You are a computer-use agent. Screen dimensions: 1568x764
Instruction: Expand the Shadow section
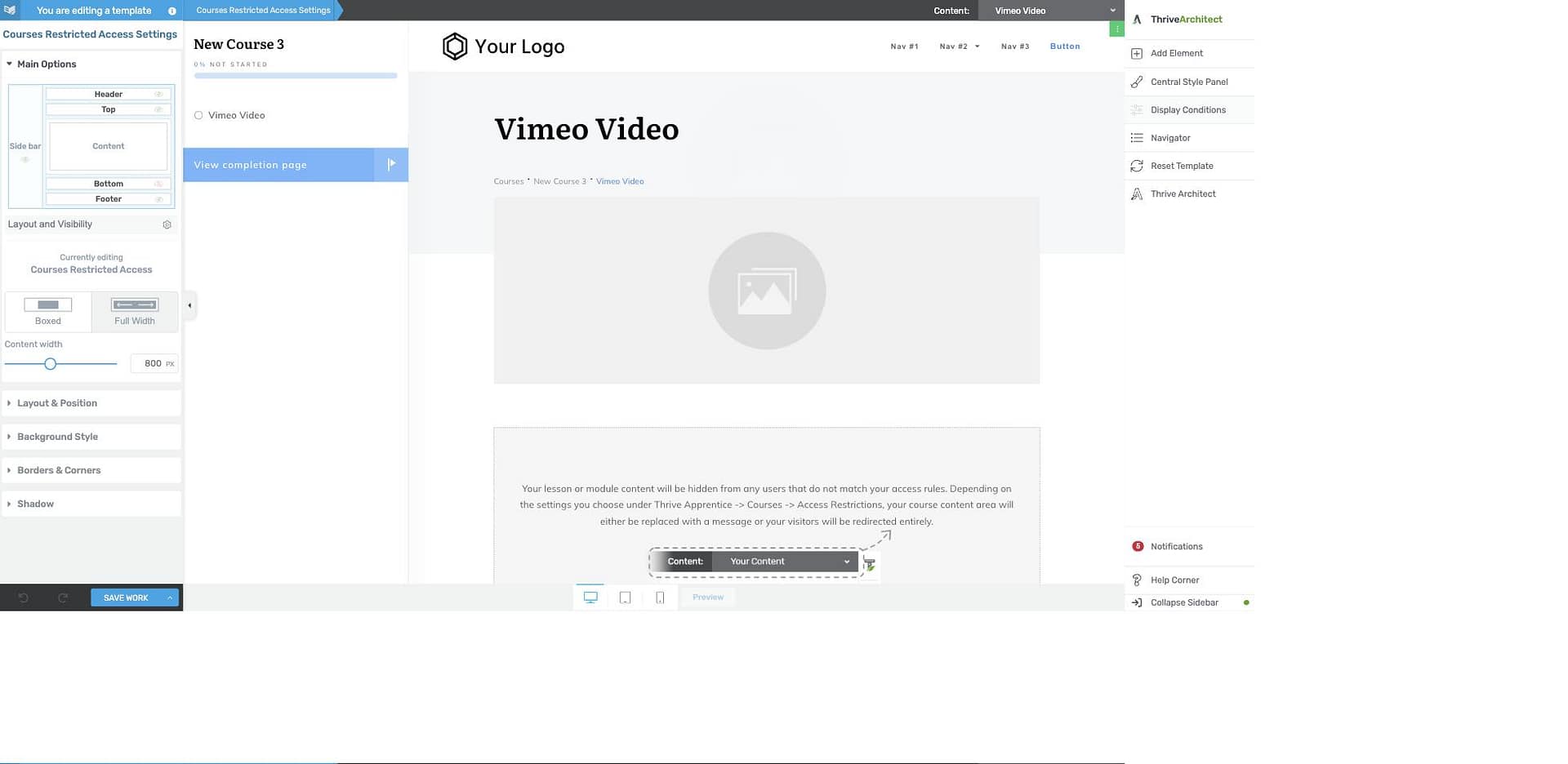(91, 504)
